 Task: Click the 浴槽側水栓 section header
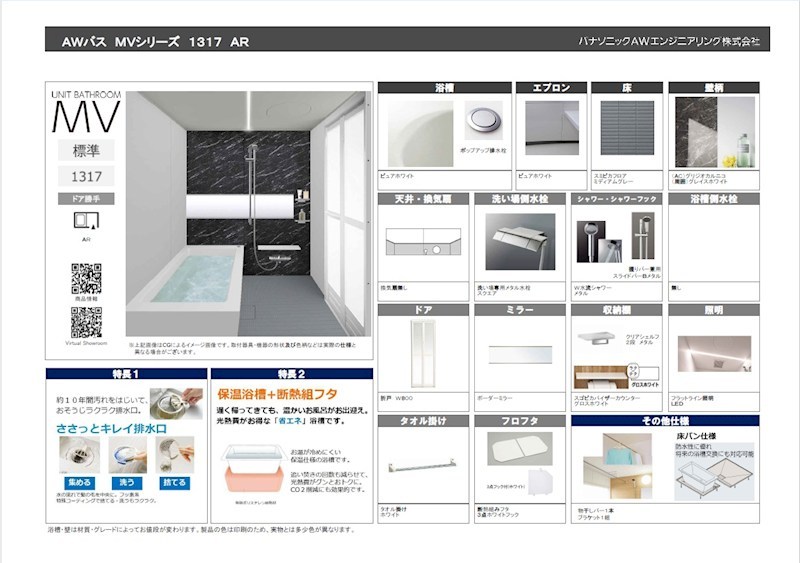[714, 199]
